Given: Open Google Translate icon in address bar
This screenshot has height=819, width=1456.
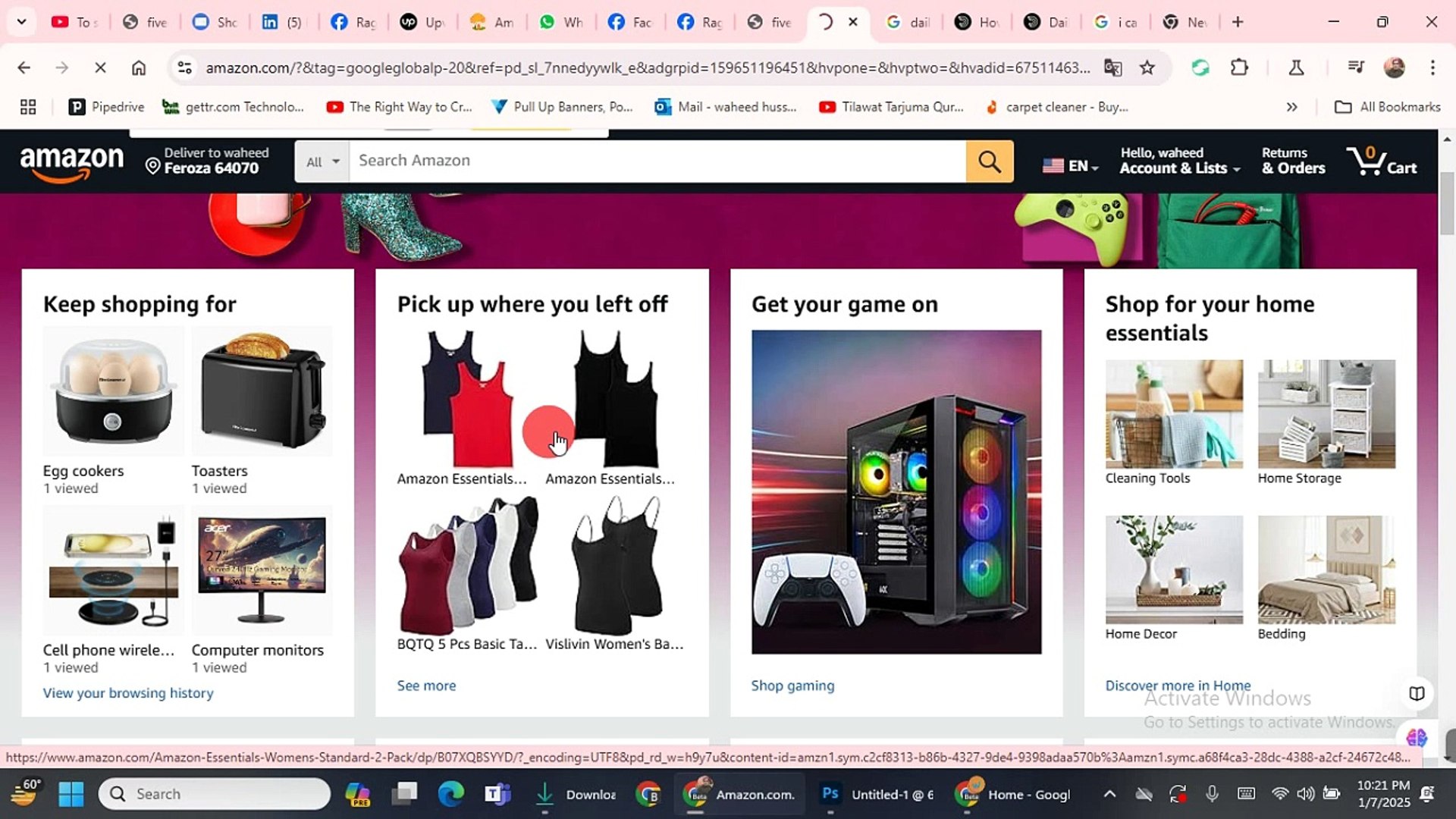Looking at the screenshot, I should pos(1112,67).
